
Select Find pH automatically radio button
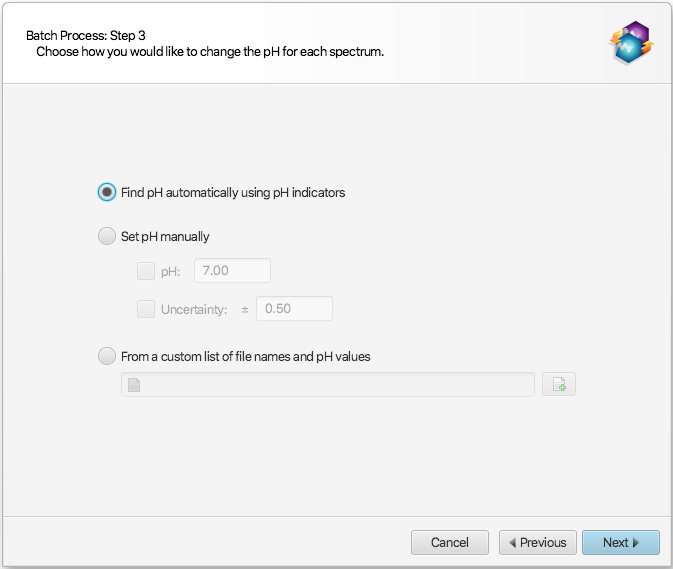point(107,192)
